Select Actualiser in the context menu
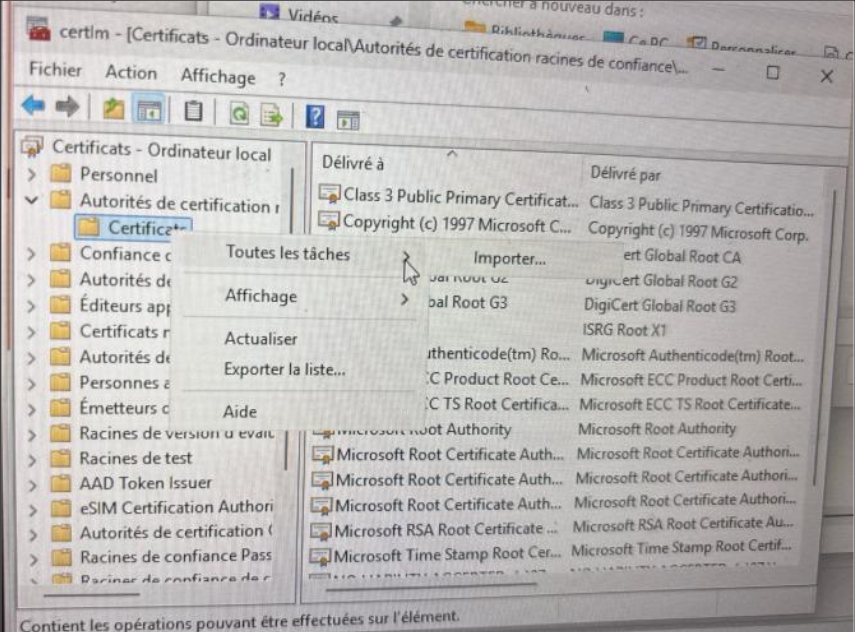 (260, 339)
